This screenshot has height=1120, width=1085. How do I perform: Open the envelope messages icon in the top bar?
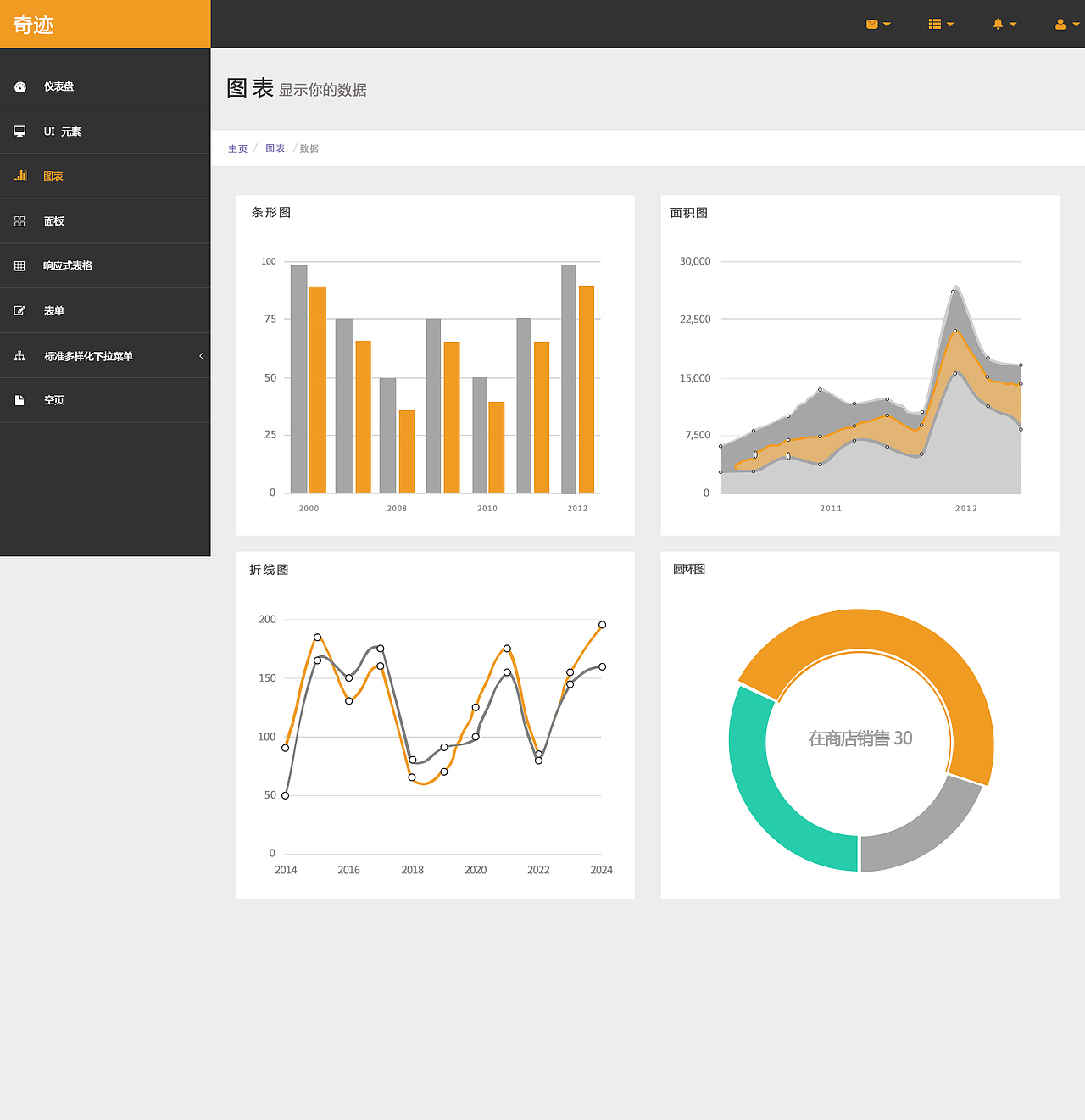tap(872, 24)
